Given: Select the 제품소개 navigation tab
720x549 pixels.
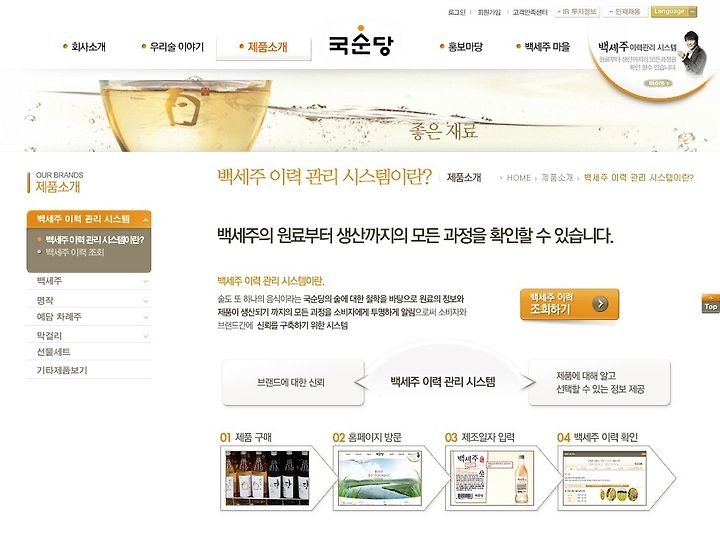Looking at the screenshot, I should point(264,47).
